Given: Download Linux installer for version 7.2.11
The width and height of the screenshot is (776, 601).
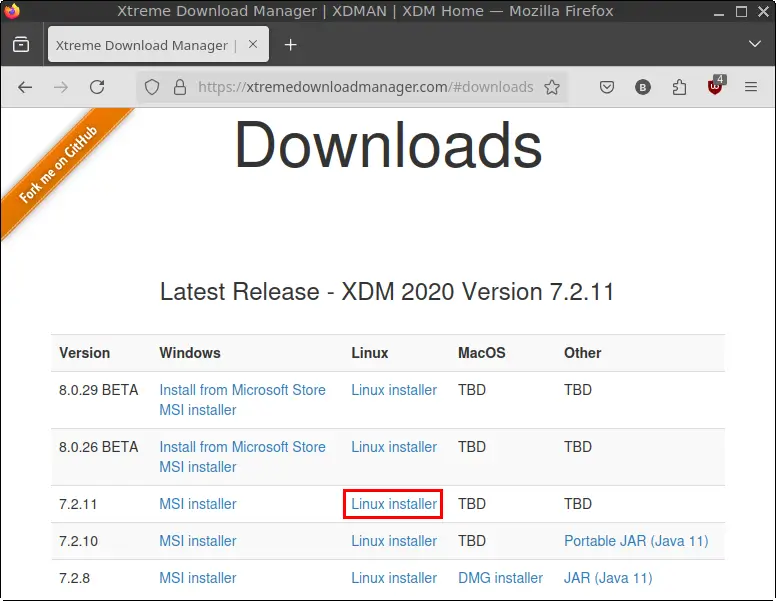Looking at the screenshot, I should pyautogui.click(x=394, y=504).
